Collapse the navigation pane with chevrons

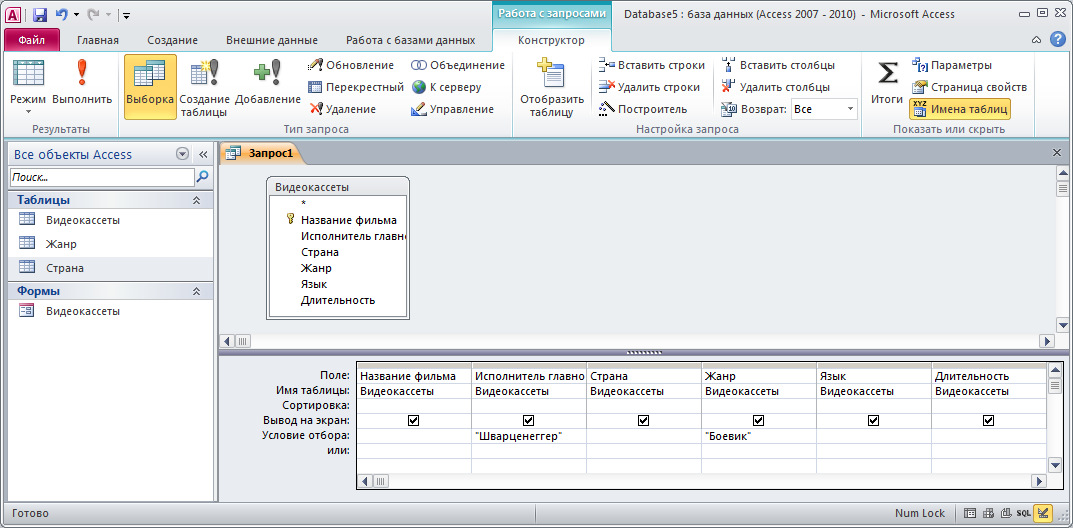pos(203,154)
